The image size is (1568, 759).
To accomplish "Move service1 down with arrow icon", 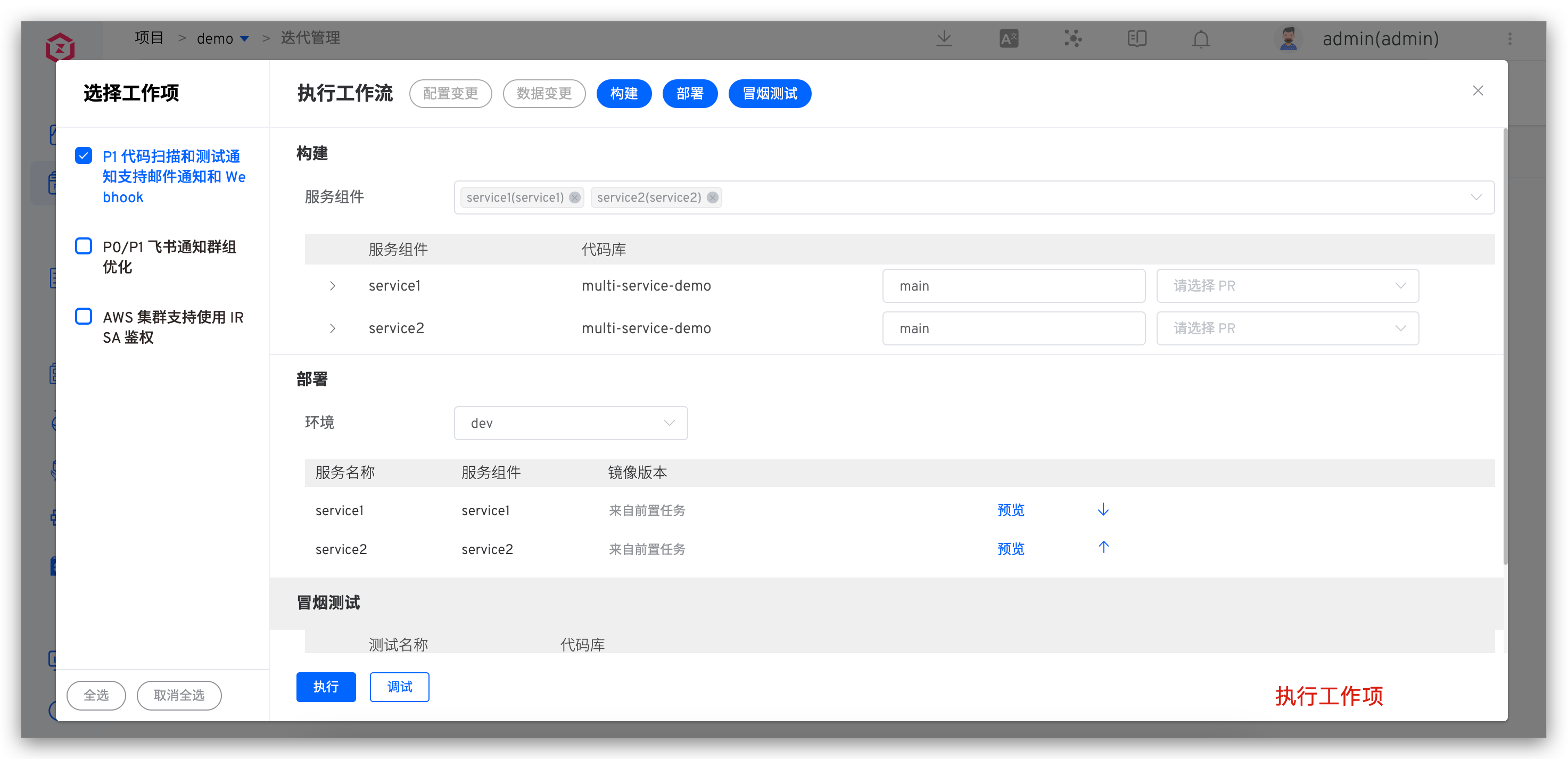I will point(1103,509).
